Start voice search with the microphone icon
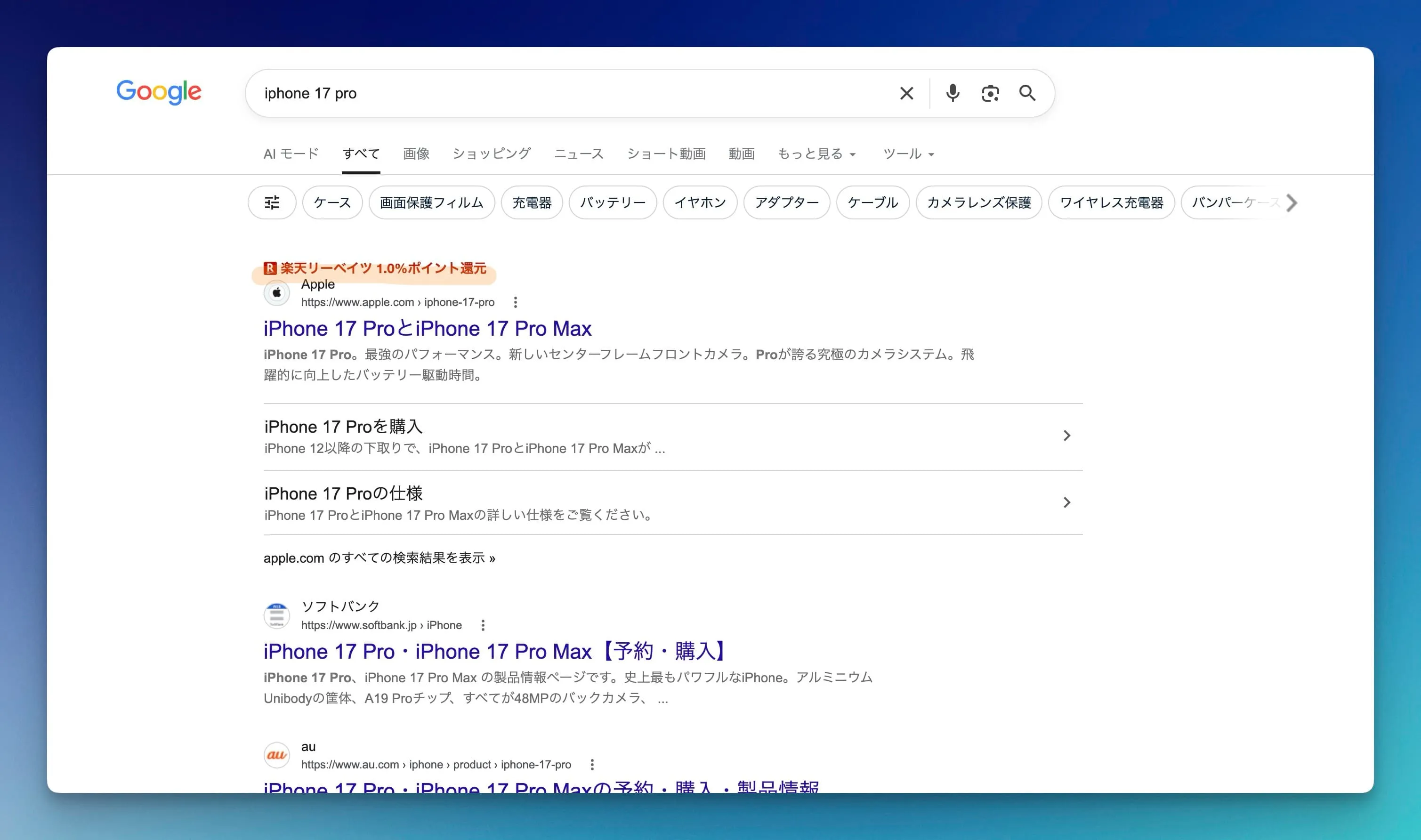This screenshot has height=840, width=1421. point(953,93)
